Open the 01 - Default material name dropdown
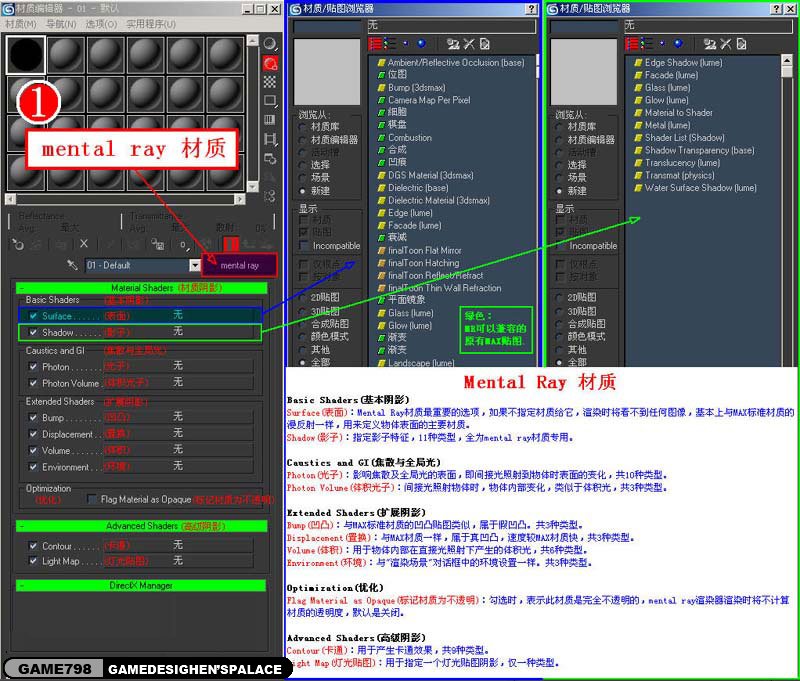Image resolution: width=800 pixels, height=681 pixels. coord(195,266)
